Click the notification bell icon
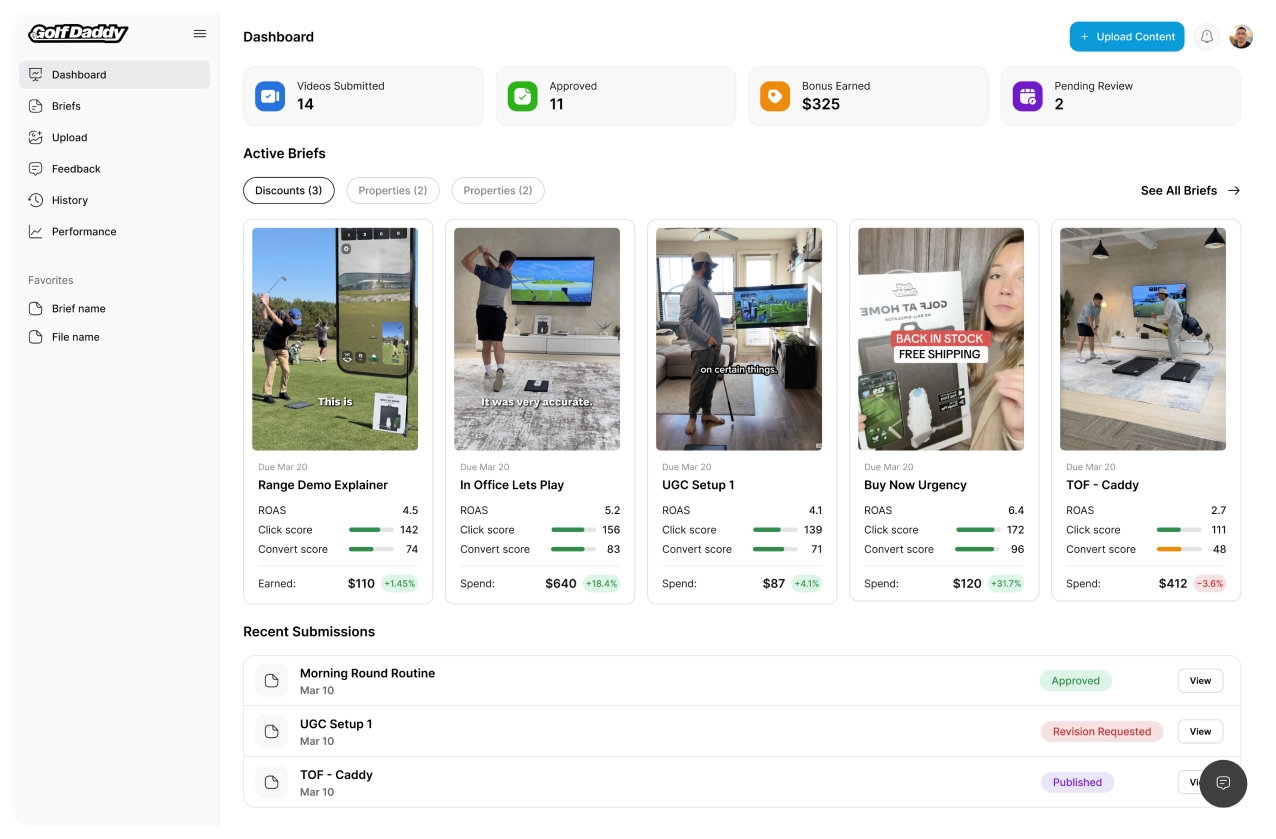Viewport: 1276px width, 839px height. click(x=1206, y=36)
